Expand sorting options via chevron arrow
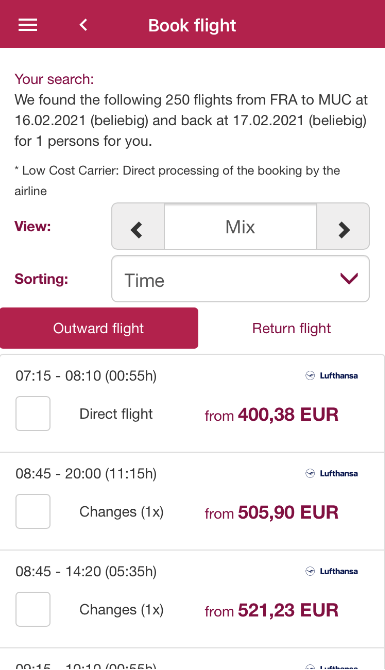This screenshot has width=385, height=670. pyautogui.click(x=349, y=279)
